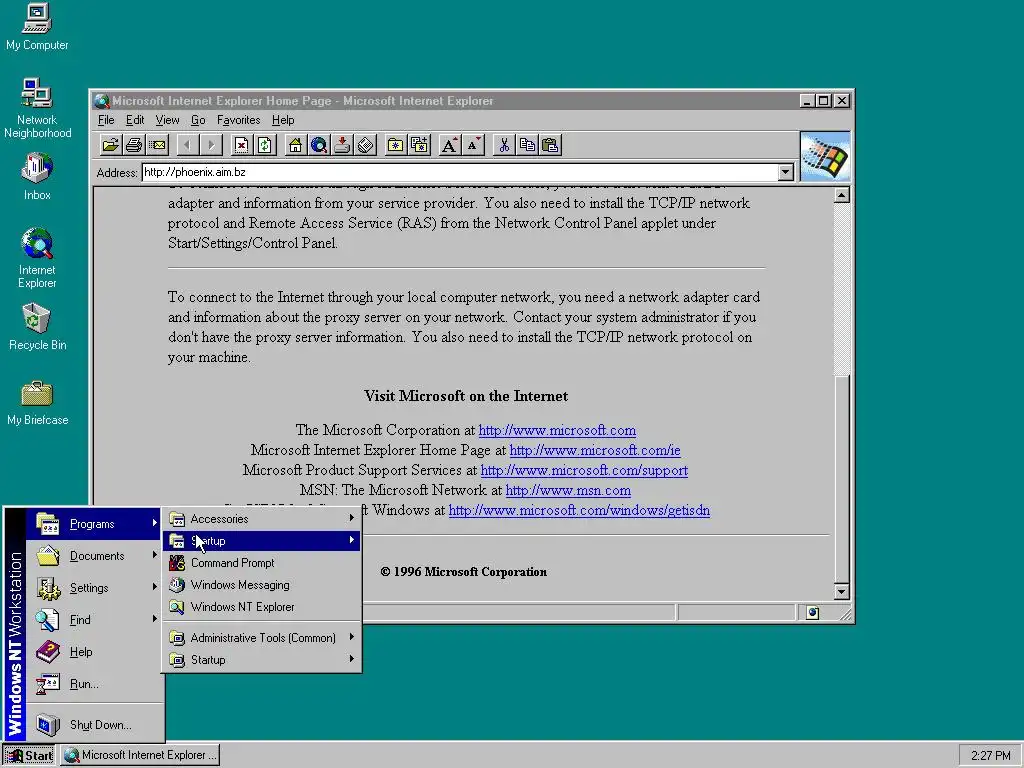Click the page scrollbar up arrow
1024x768 pixels.
(x=842, y=195)
